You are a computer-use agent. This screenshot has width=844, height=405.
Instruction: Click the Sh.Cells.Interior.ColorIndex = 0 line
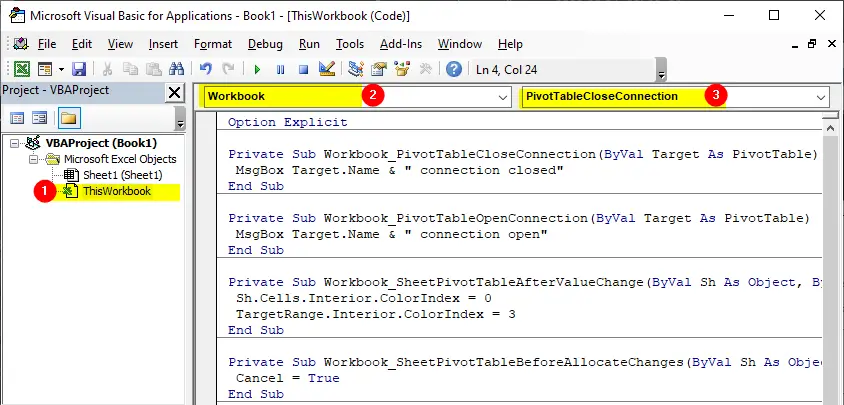coord(363,298)
